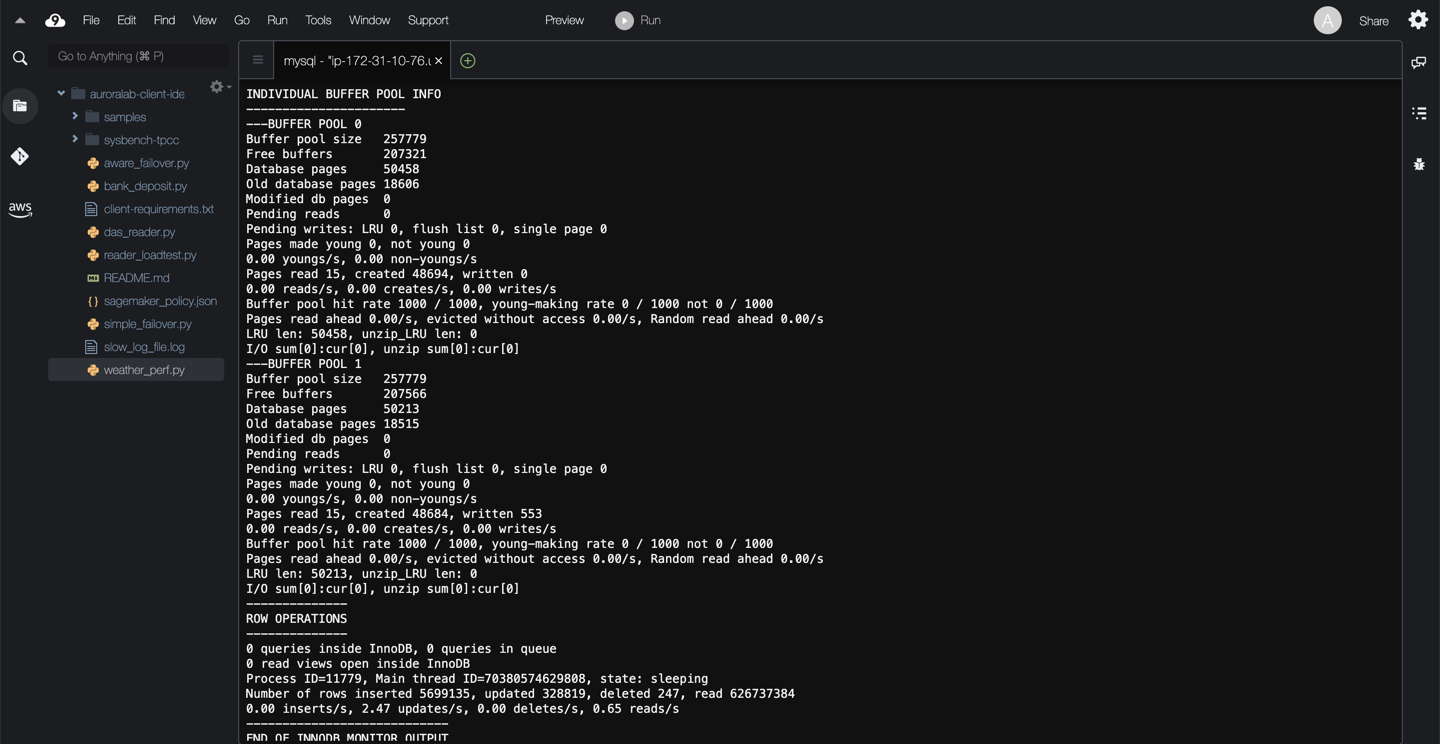Expand the sysbench-tpcc folder
This screenshot has width=1440, height=744.
click(75, 140)
